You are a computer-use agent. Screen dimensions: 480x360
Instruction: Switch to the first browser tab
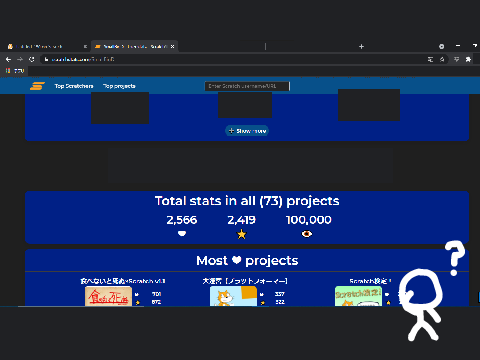coord(47,47)
